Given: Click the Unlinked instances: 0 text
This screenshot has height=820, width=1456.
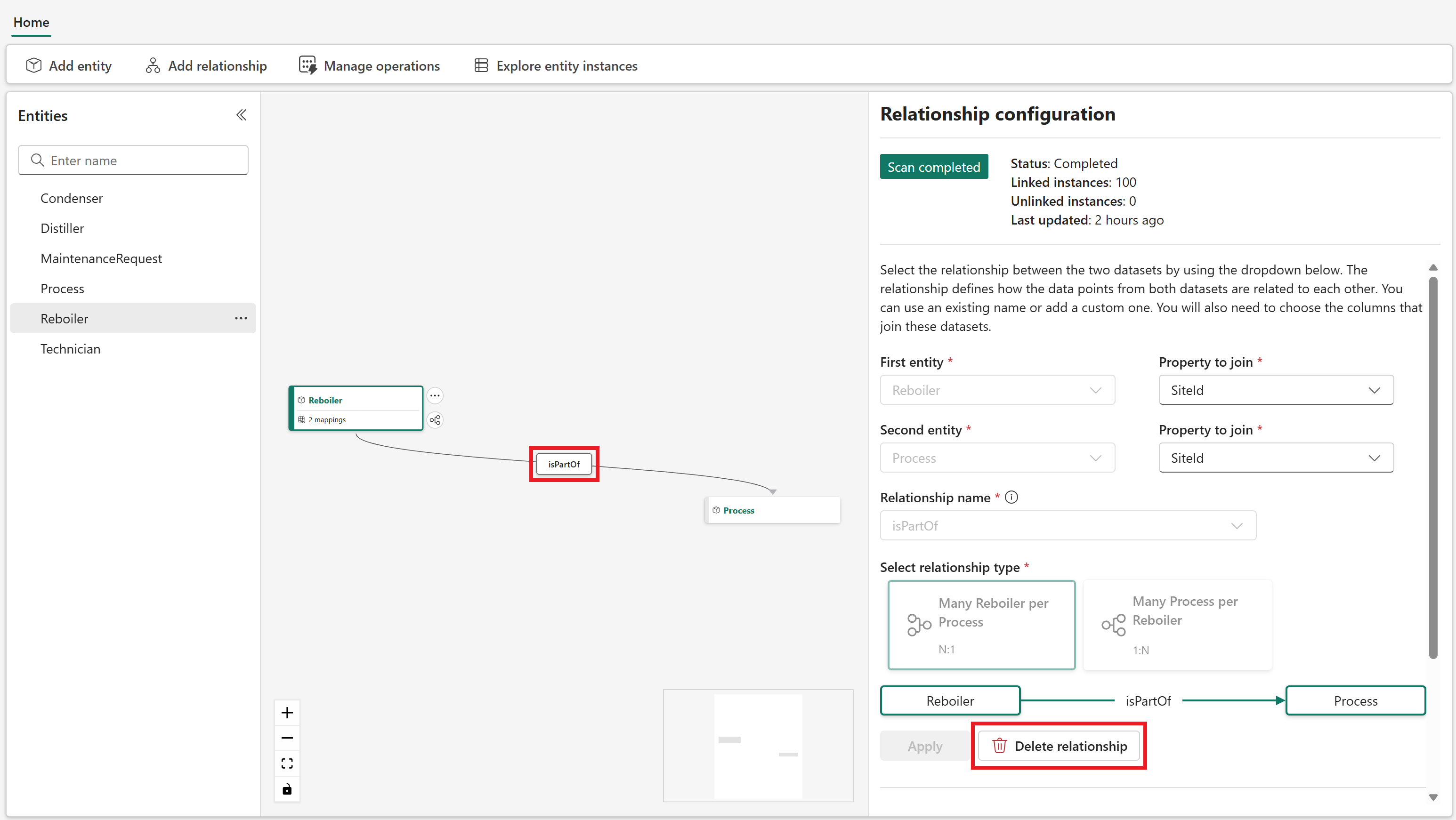Looking at the screenshot, I should (1073, 201).
